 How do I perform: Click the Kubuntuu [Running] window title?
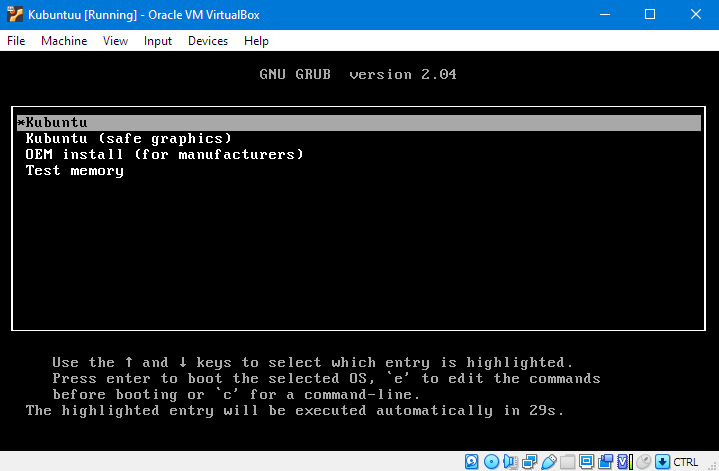[x=144, y=15]
